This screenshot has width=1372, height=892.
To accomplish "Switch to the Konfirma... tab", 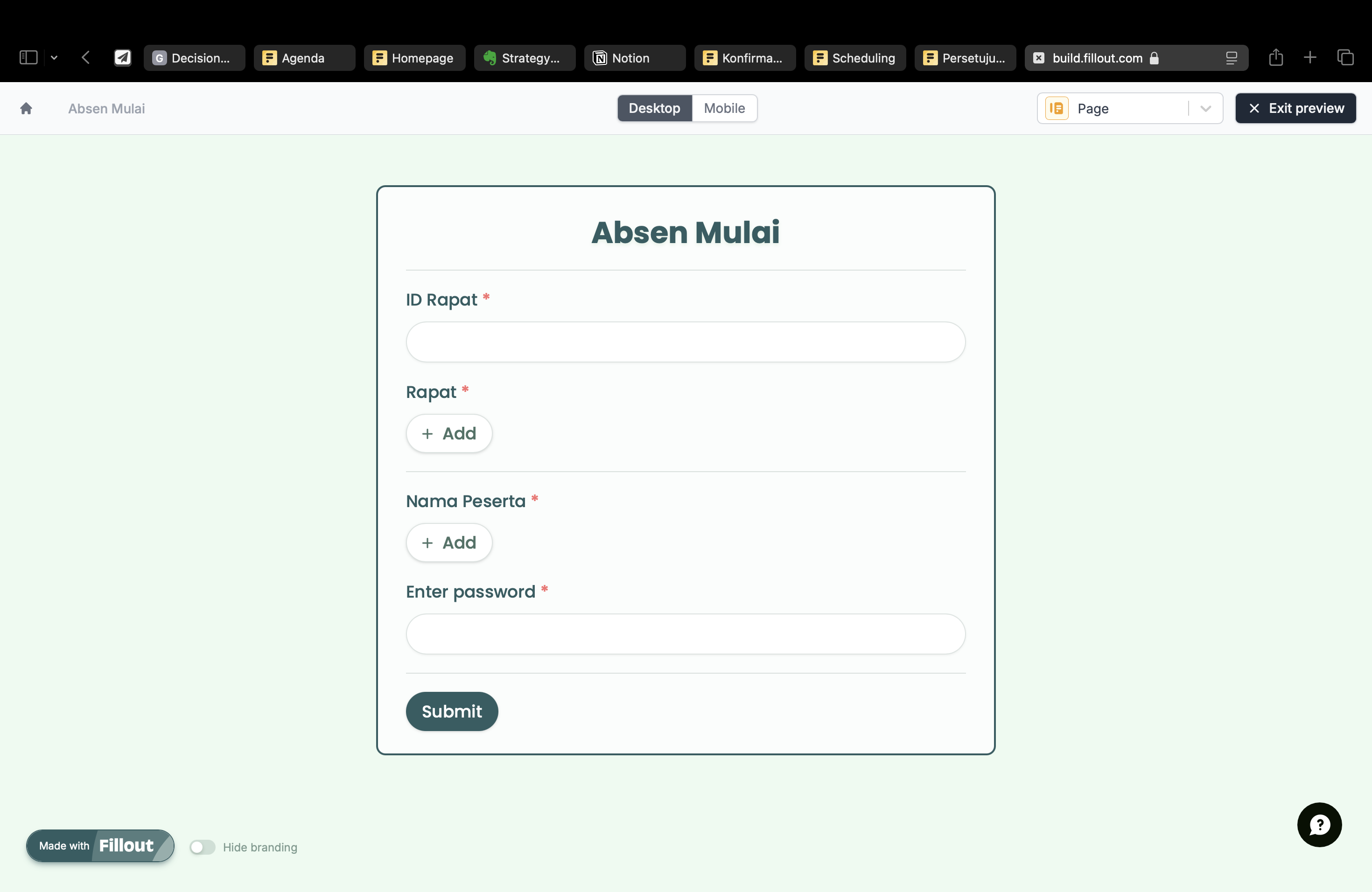I will (745, 58).
